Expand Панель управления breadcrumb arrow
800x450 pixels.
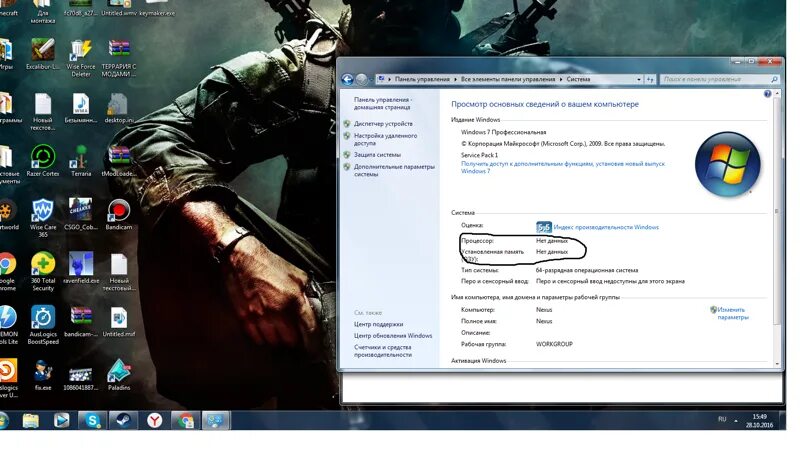pyautogui.click(x=455, y=80)
